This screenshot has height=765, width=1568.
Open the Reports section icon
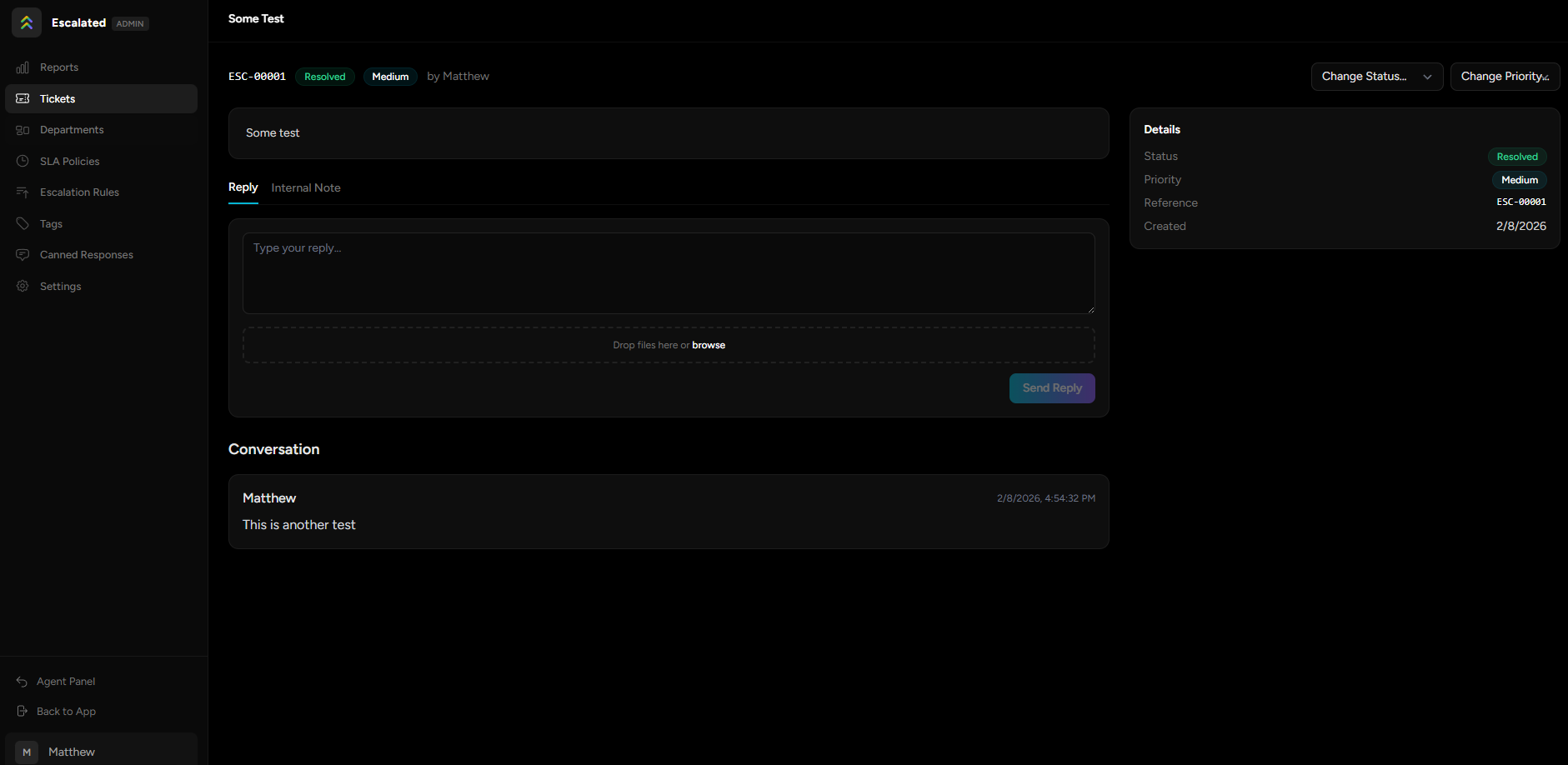(x=23, y=67)
